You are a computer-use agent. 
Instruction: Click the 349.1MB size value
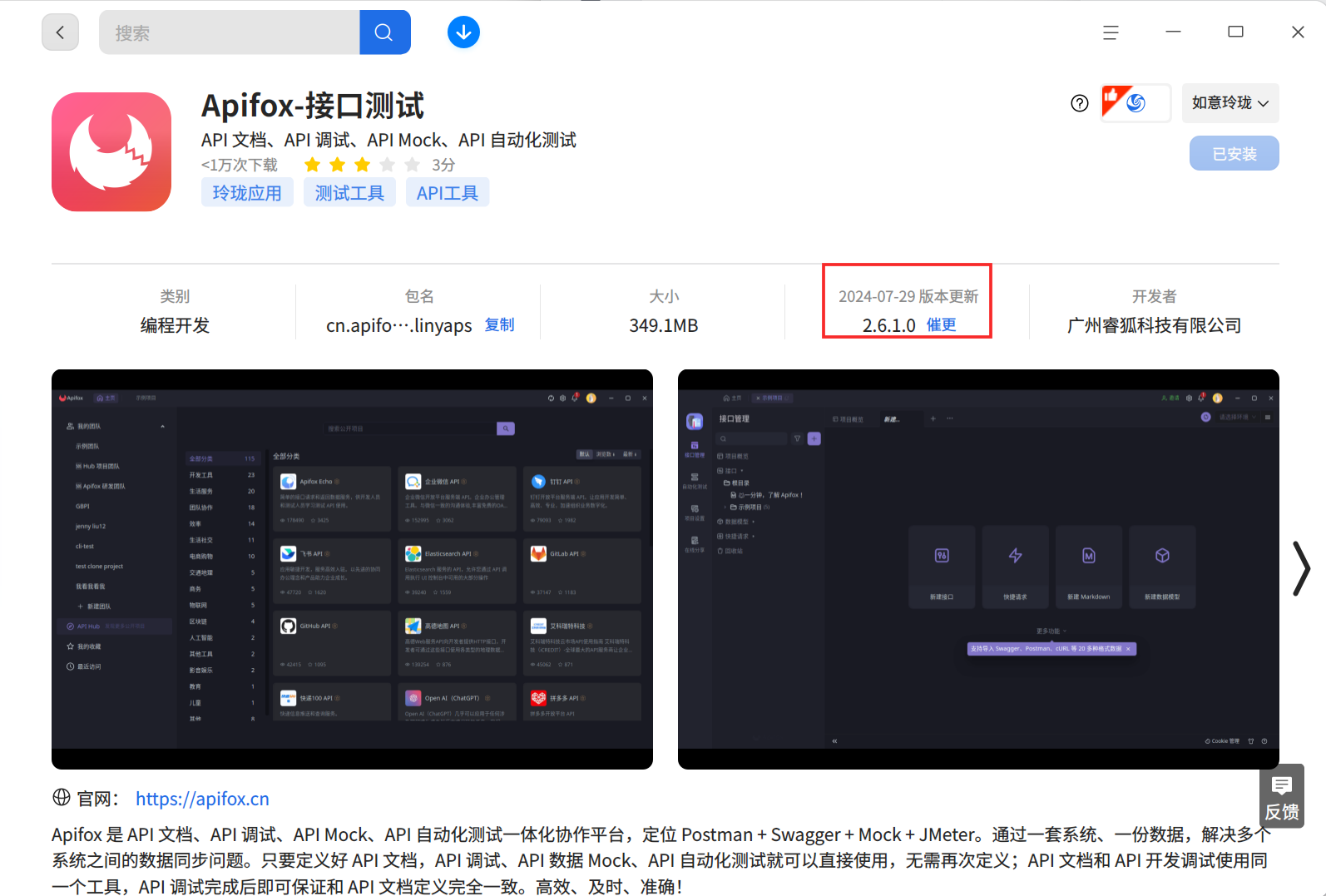[x=664, y=325]
